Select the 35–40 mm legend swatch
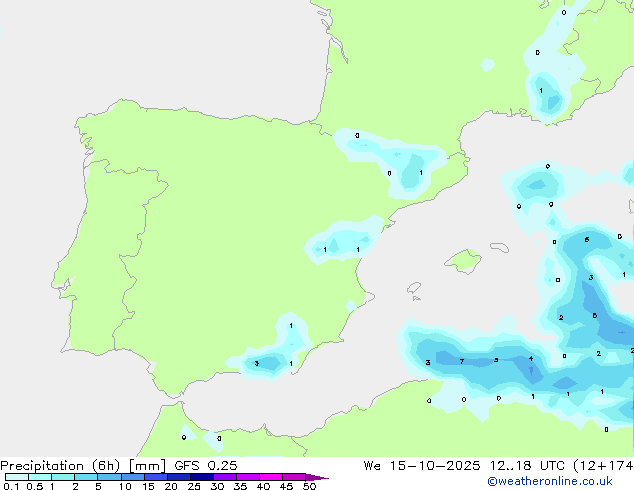This screenshot has height=490, width=634. click(248, 477)
